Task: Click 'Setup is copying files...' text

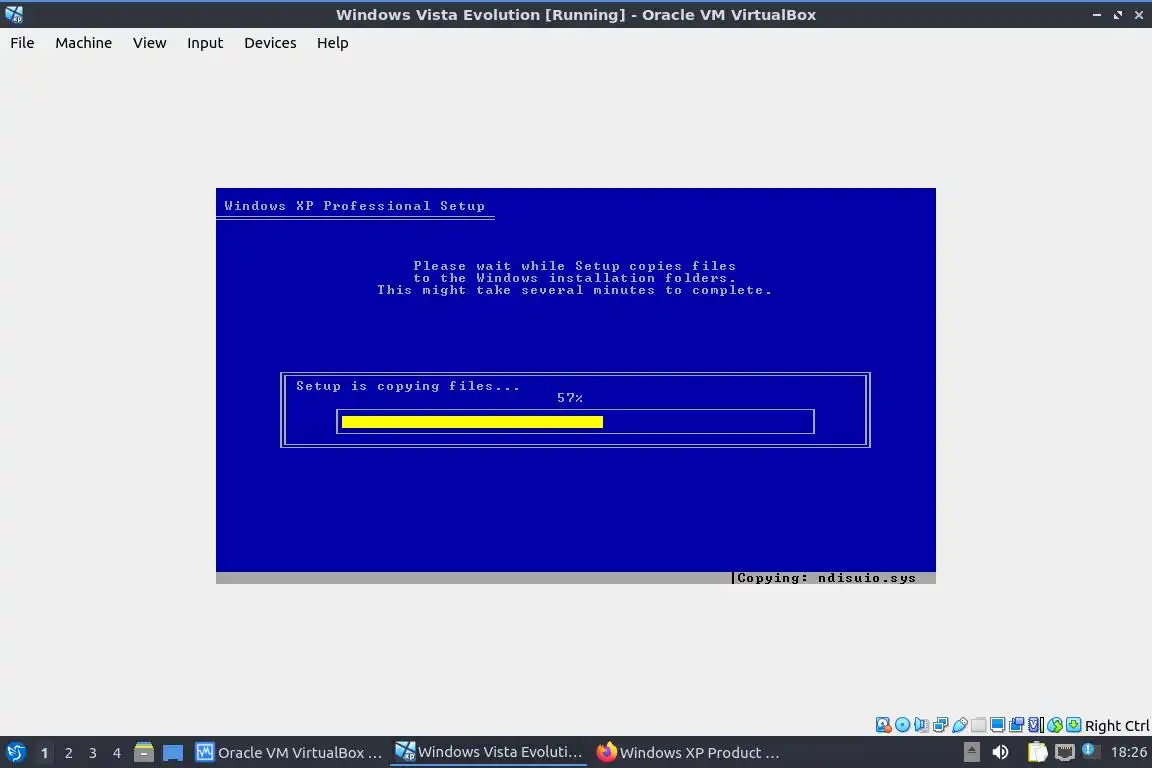Action: tap(408, 386)
